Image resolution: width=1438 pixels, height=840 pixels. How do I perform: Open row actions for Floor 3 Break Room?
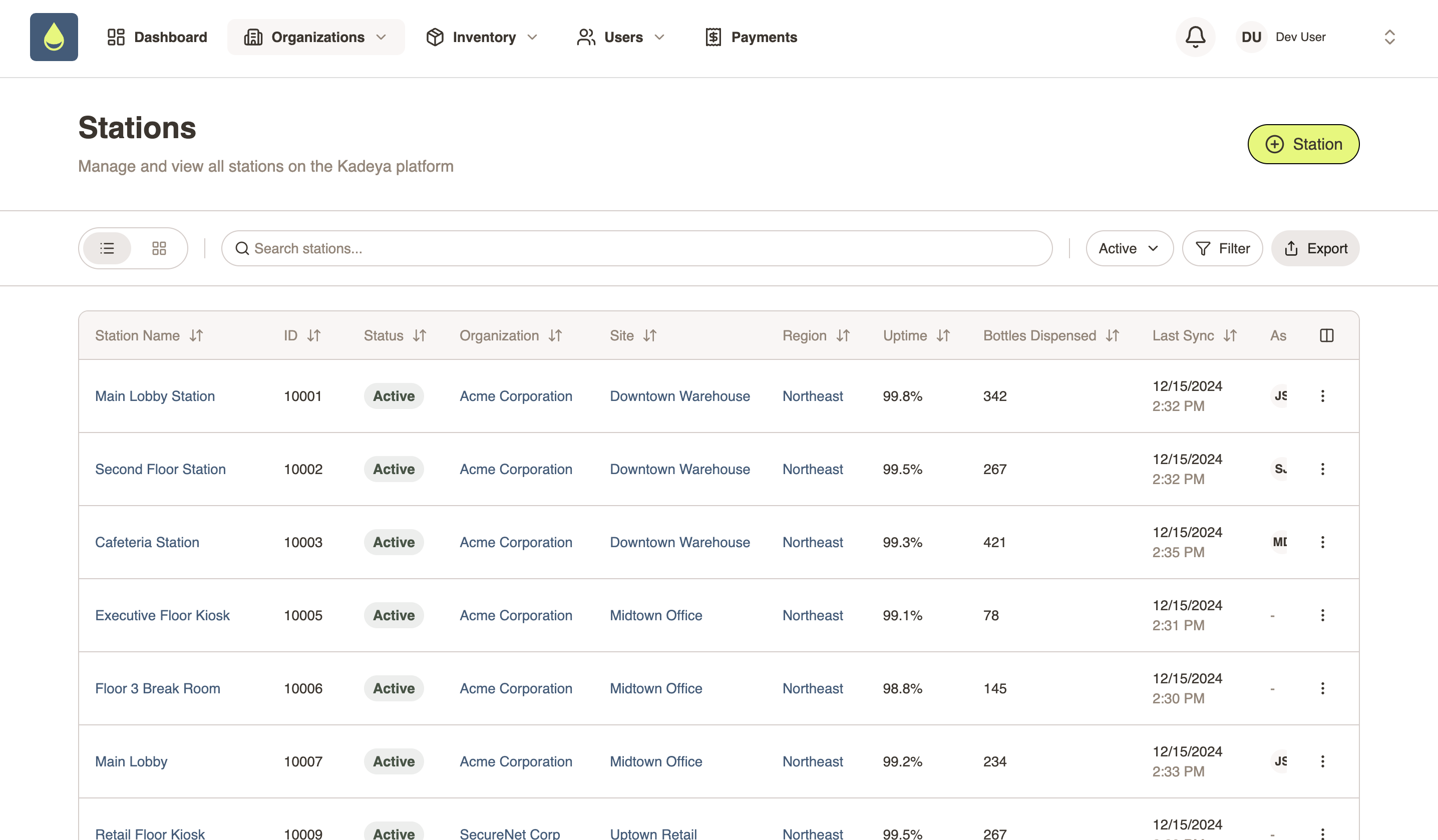[1323, 688]
